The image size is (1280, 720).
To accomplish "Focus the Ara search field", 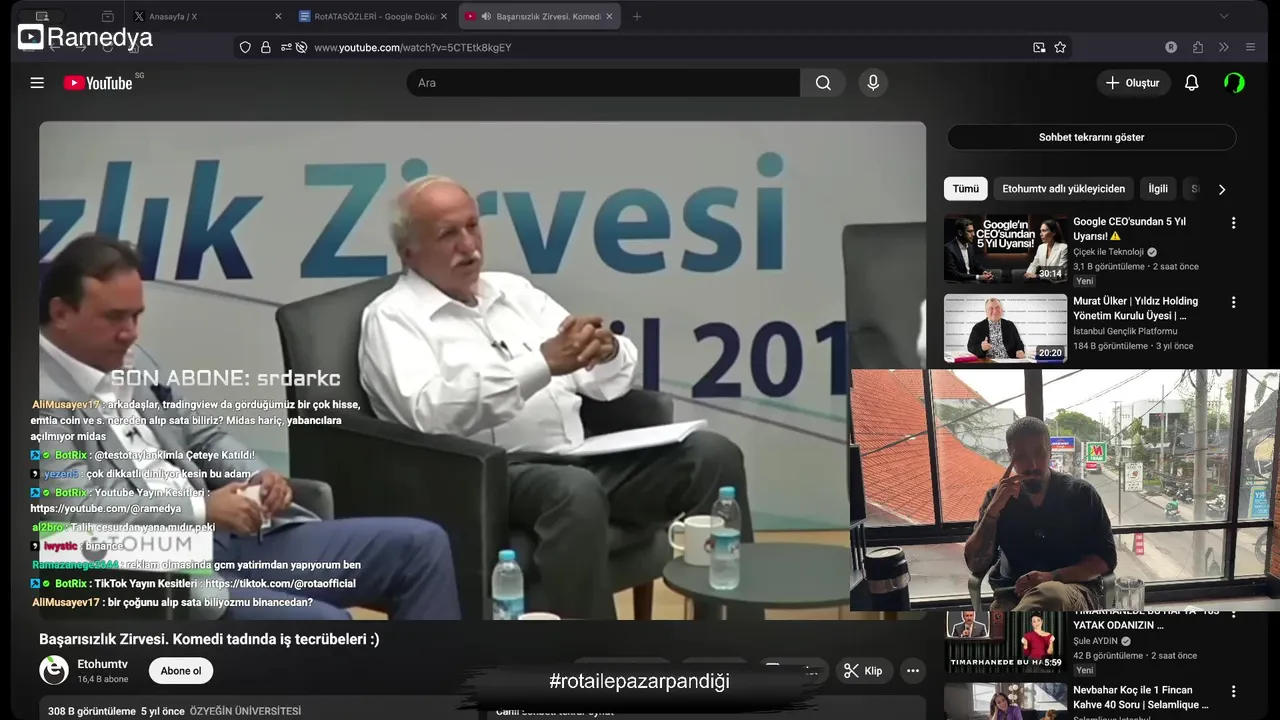I will [x=603, y=83].
